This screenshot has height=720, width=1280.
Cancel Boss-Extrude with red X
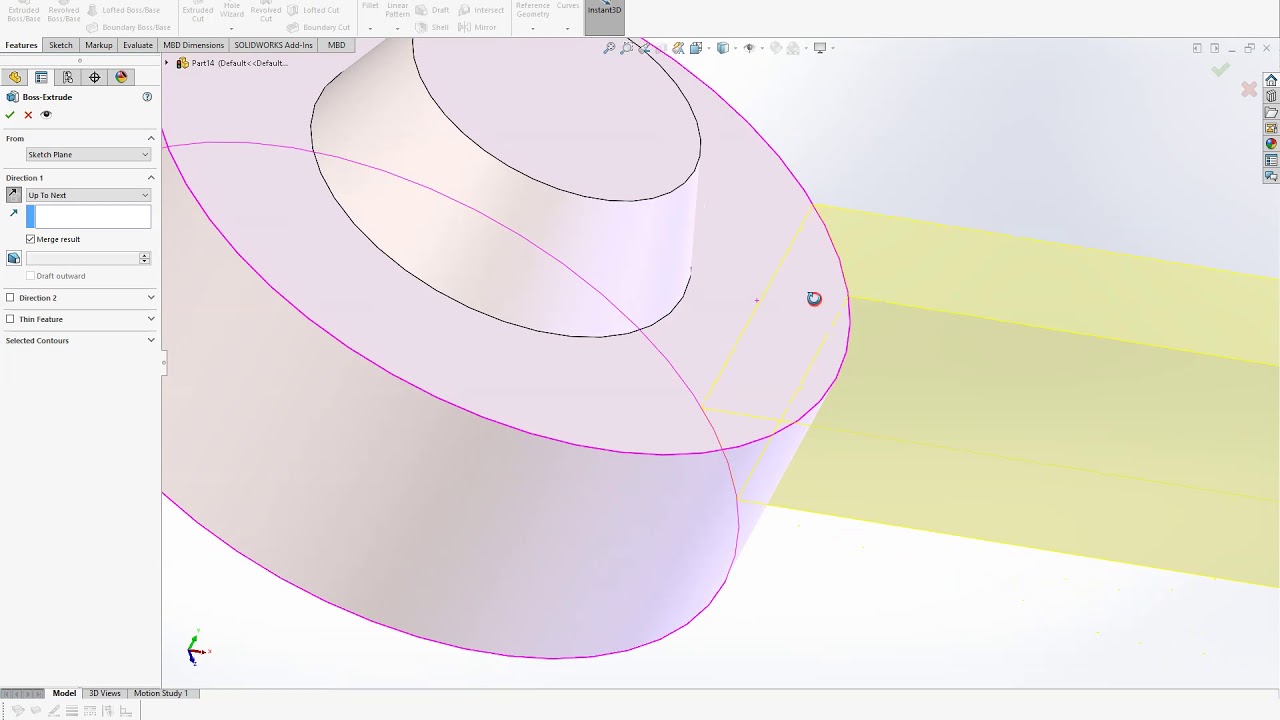28,115
